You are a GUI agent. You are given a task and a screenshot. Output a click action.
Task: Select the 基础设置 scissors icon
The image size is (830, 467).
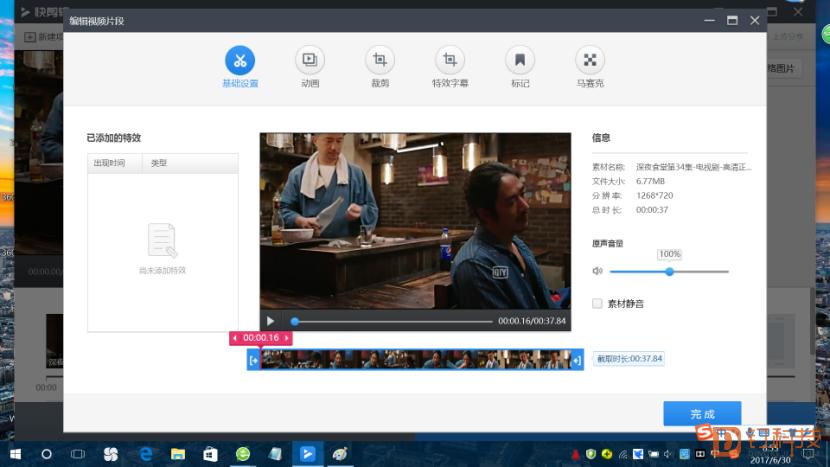pyautogui.click(x=240, y=60)
